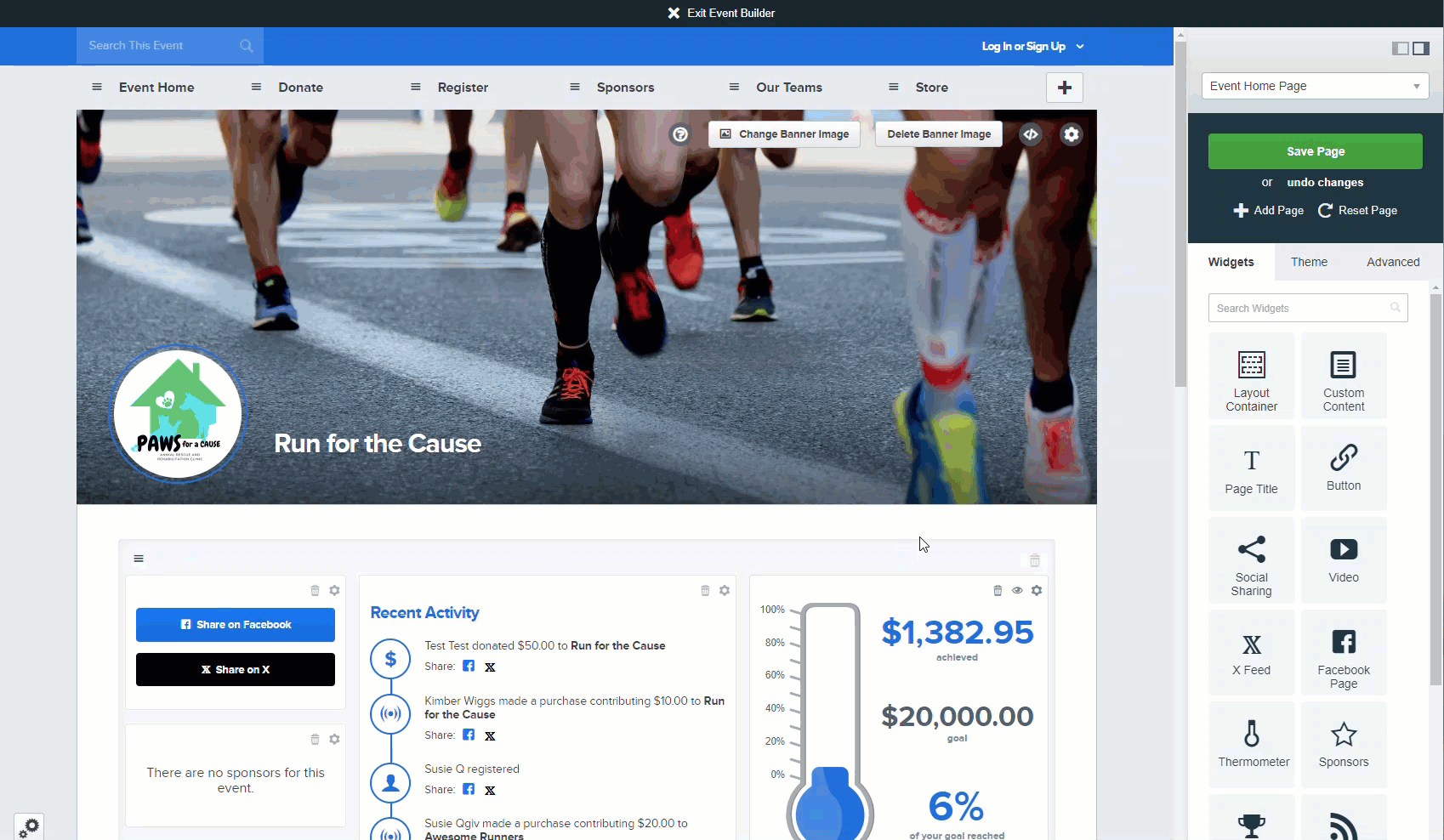The width and height of the screenshot is (1444, 840).
Task: Select the Thermometer widget
Action: coord(1251,745)
